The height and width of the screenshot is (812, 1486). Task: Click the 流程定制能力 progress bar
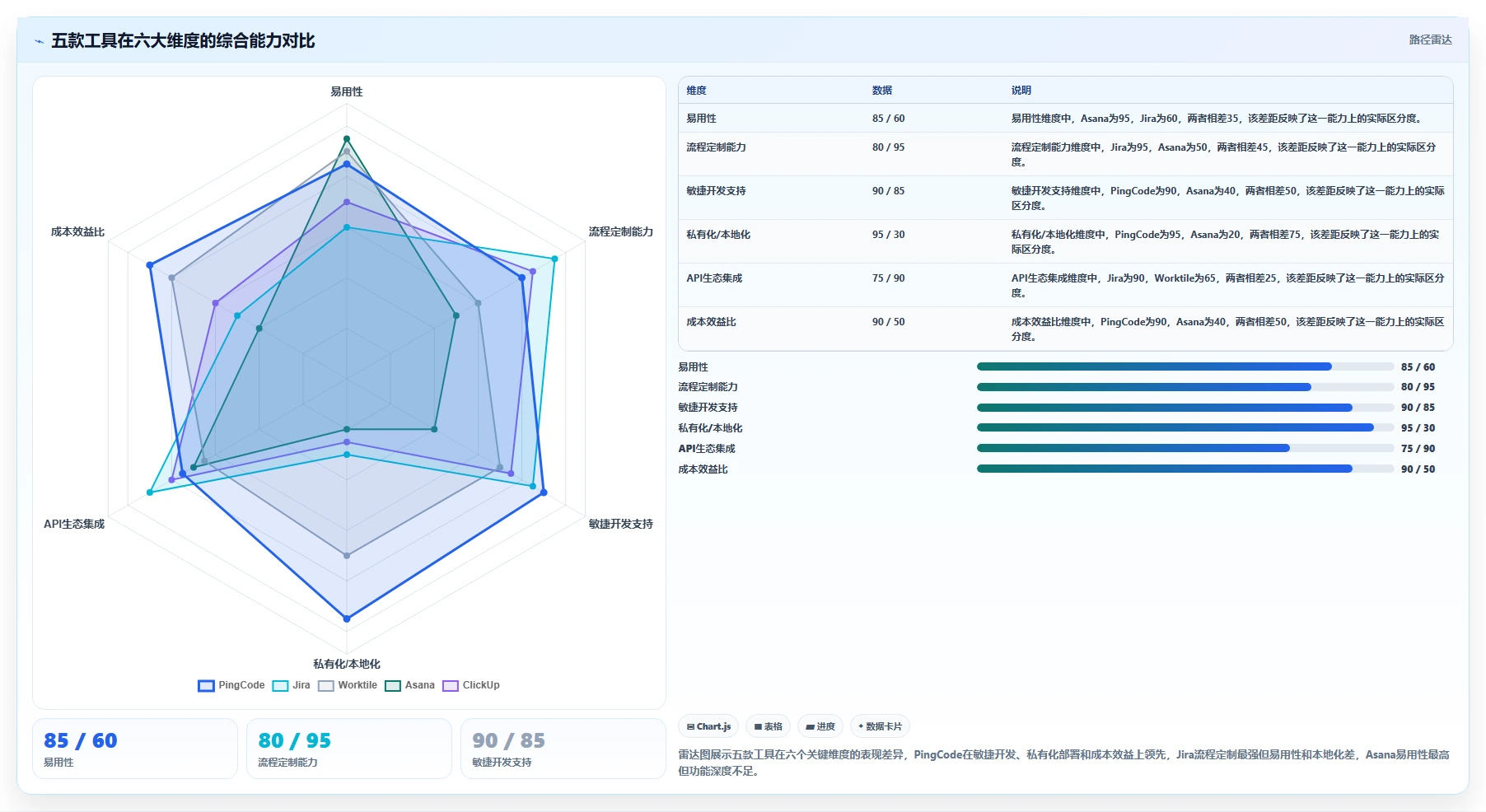tap(1185, 387)
